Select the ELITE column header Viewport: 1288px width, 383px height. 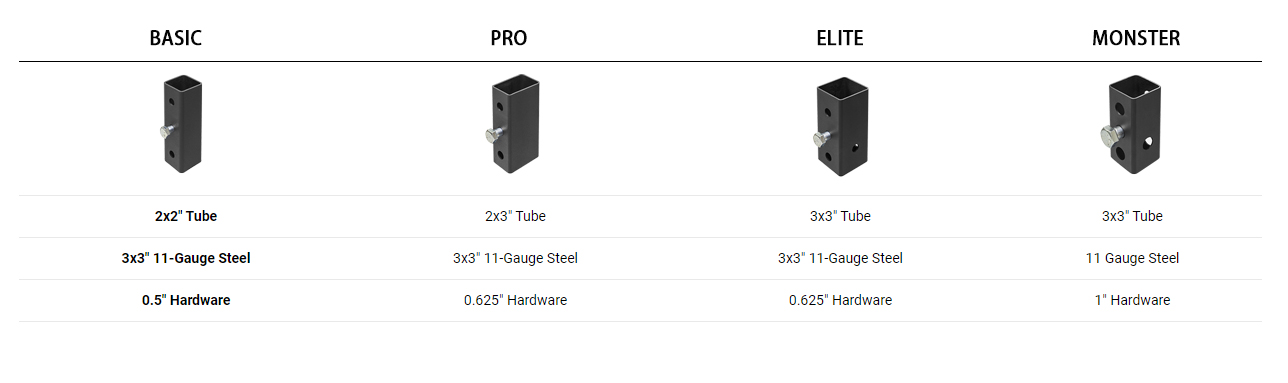coord(840,38)
